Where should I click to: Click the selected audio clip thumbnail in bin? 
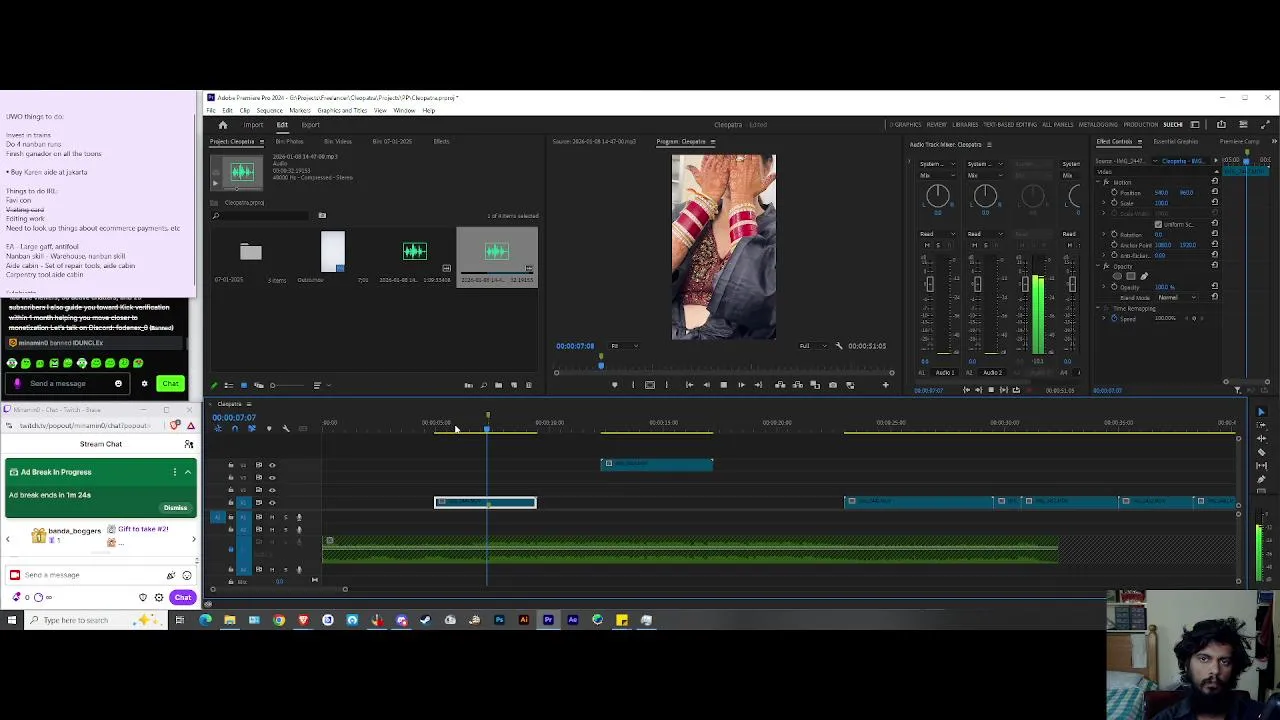pos(497,252)
